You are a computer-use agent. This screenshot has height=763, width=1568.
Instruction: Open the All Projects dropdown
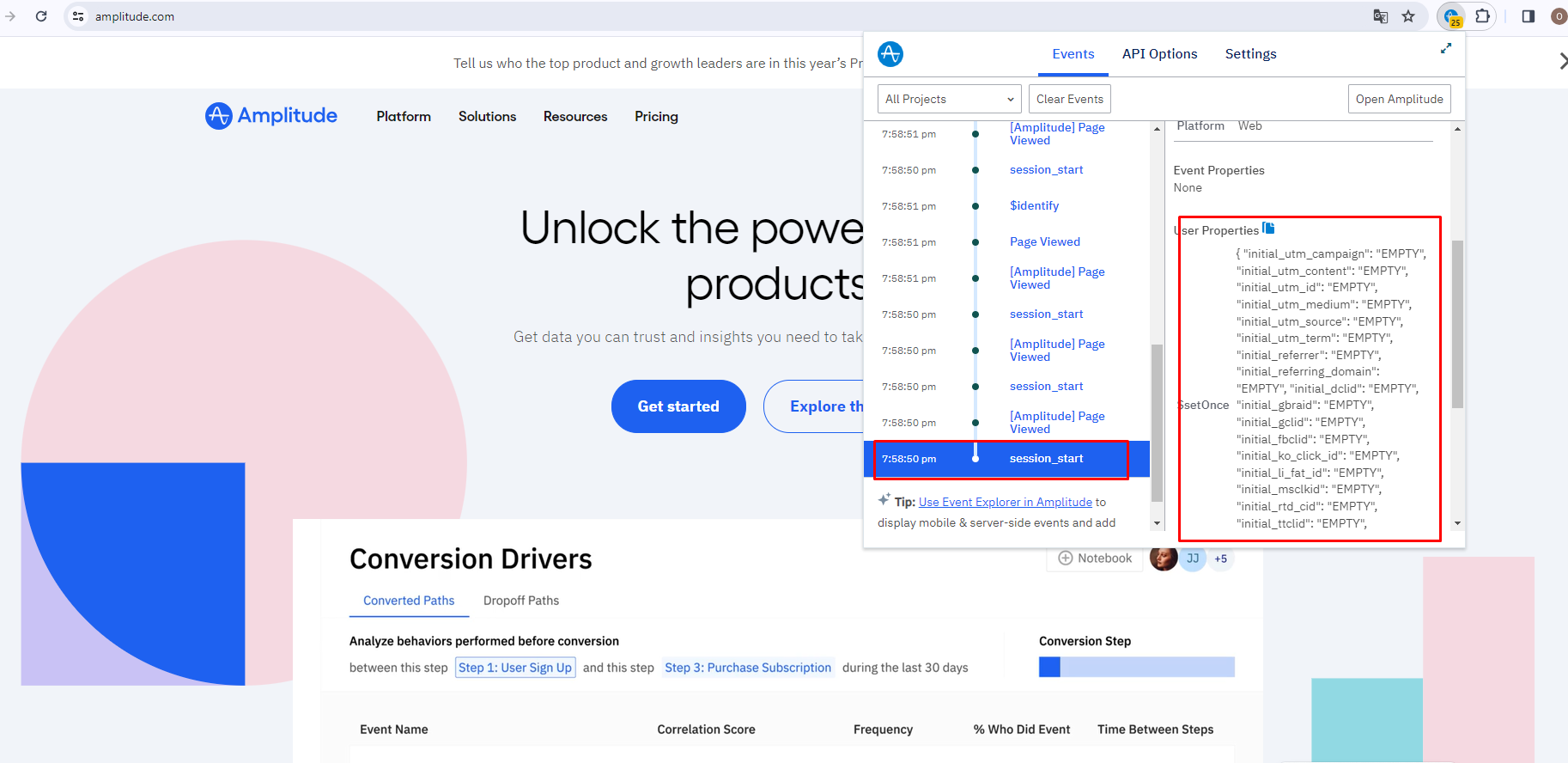coord(950,99)
